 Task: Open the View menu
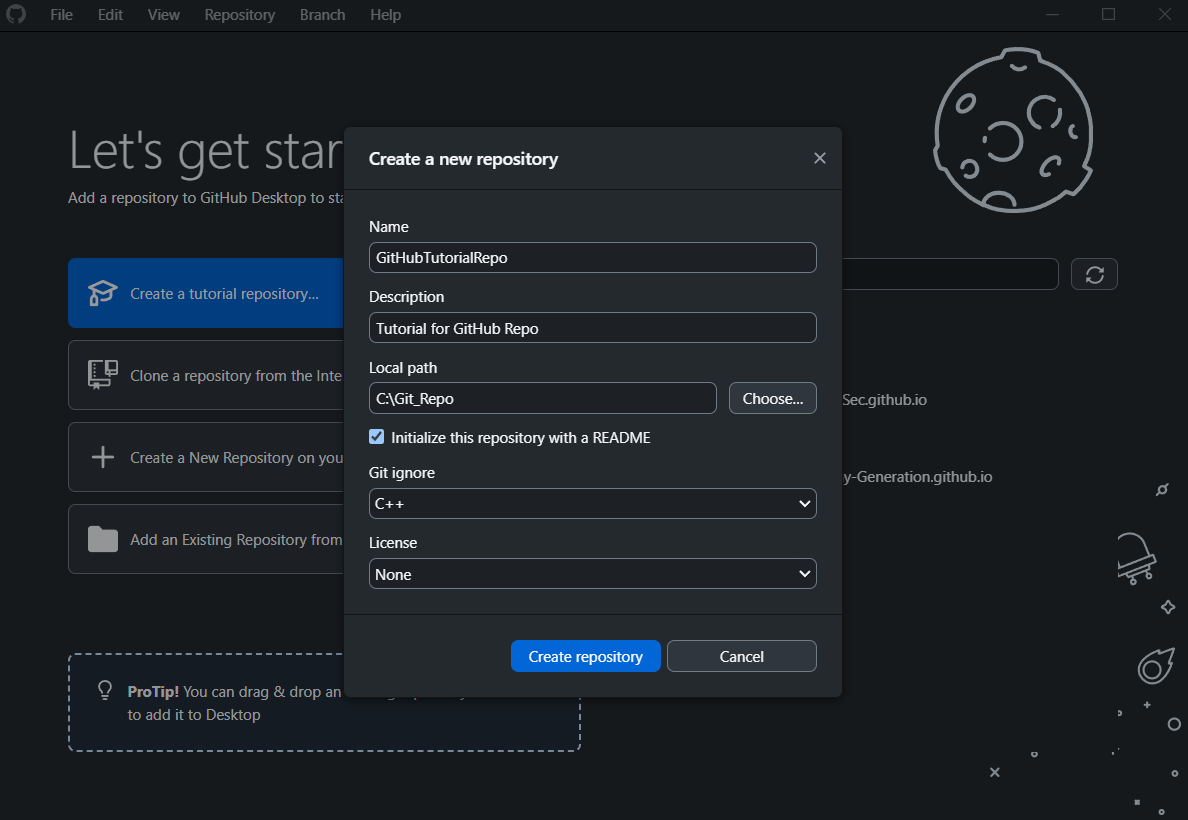coord(164,14)
